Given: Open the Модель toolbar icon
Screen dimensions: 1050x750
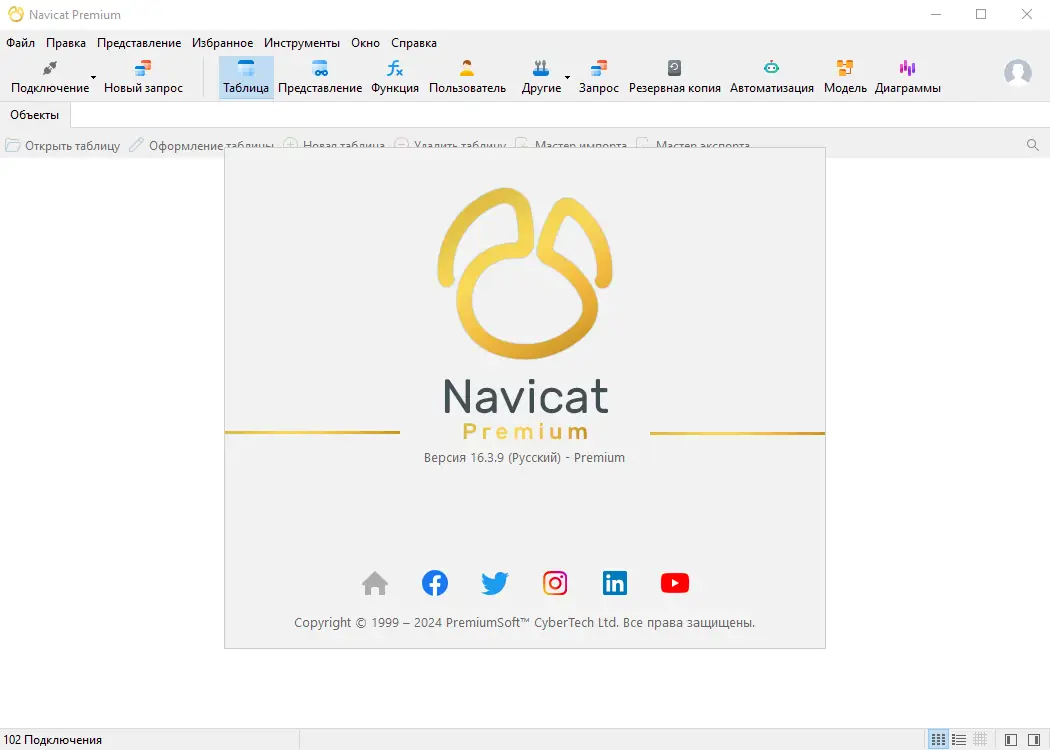Looking at the screenshot, I should tap(845, 77).
